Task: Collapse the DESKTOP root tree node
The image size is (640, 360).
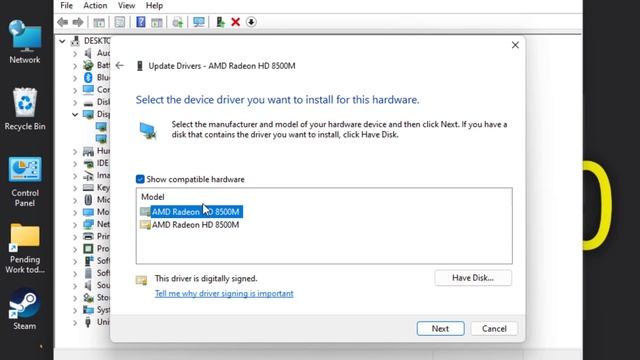Action: click(x=62, y=41)
